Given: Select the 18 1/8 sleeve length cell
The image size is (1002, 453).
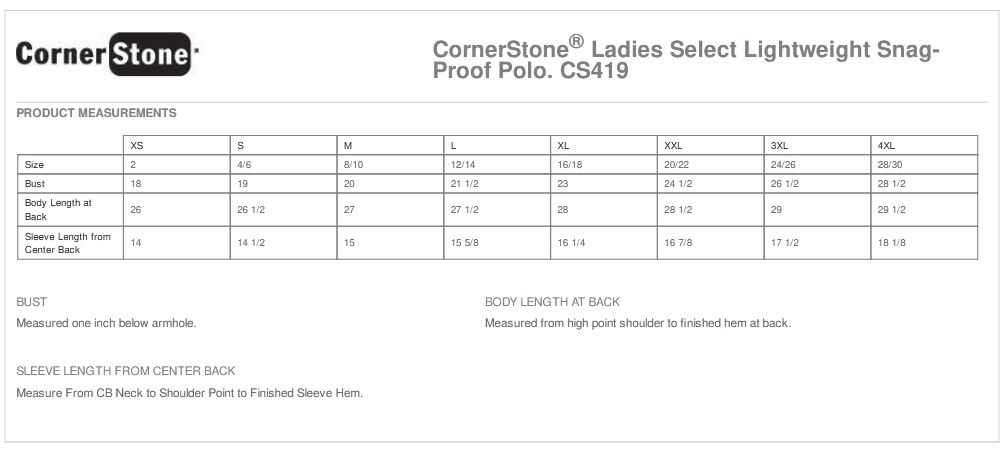Looking at the screenshot, I should pos(891,243).
